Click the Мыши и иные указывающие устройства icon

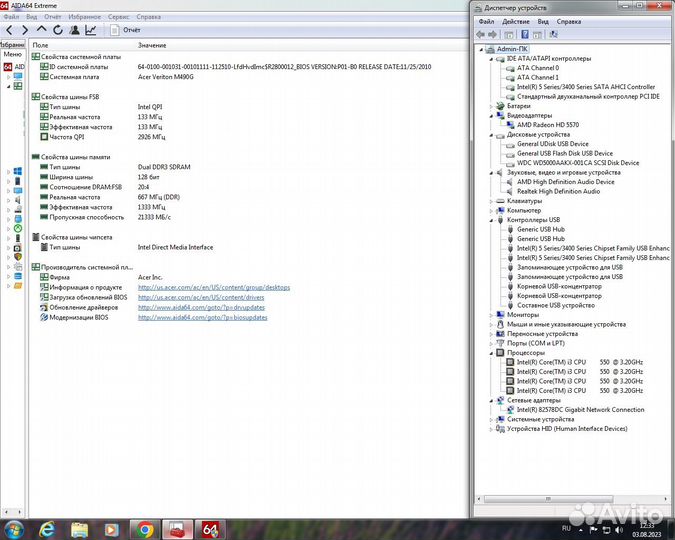pos(500,324)
